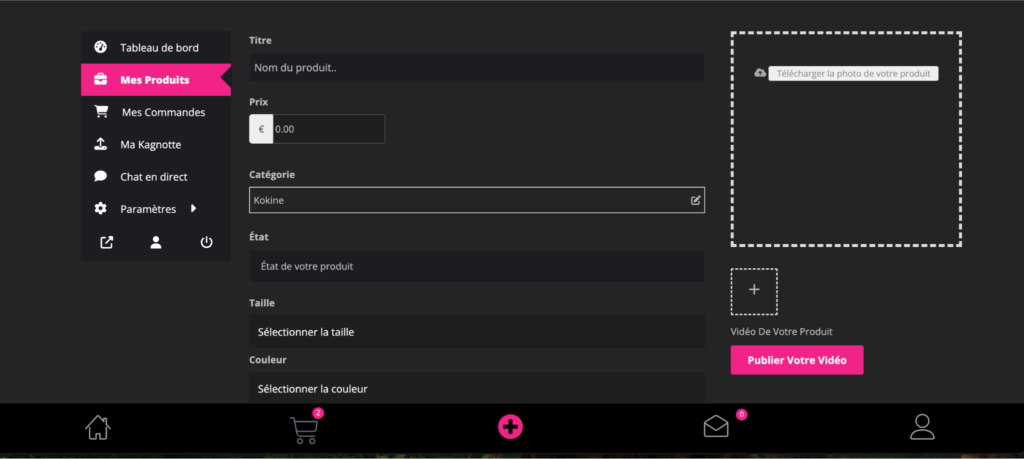Image resolution: width=1024 pixels, height=459 pixels.
Task: Click cloud upload icon in photo area
Action: pos(760,73)
